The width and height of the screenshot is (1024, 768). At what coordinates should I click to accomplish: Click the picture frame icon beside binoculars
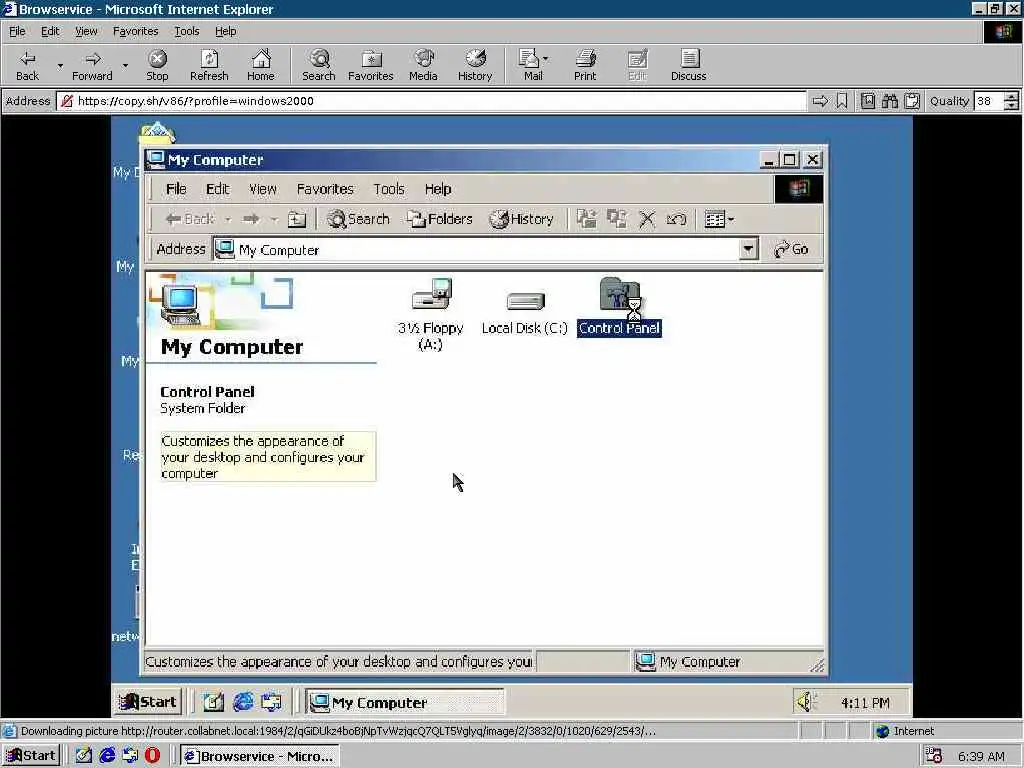(868, 101)
